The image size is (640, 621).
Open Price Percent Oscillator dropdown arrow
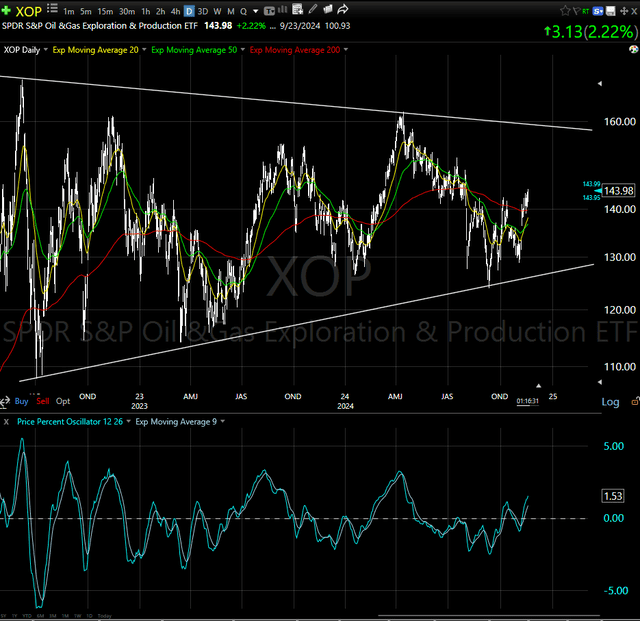click(x=128, y=421)
